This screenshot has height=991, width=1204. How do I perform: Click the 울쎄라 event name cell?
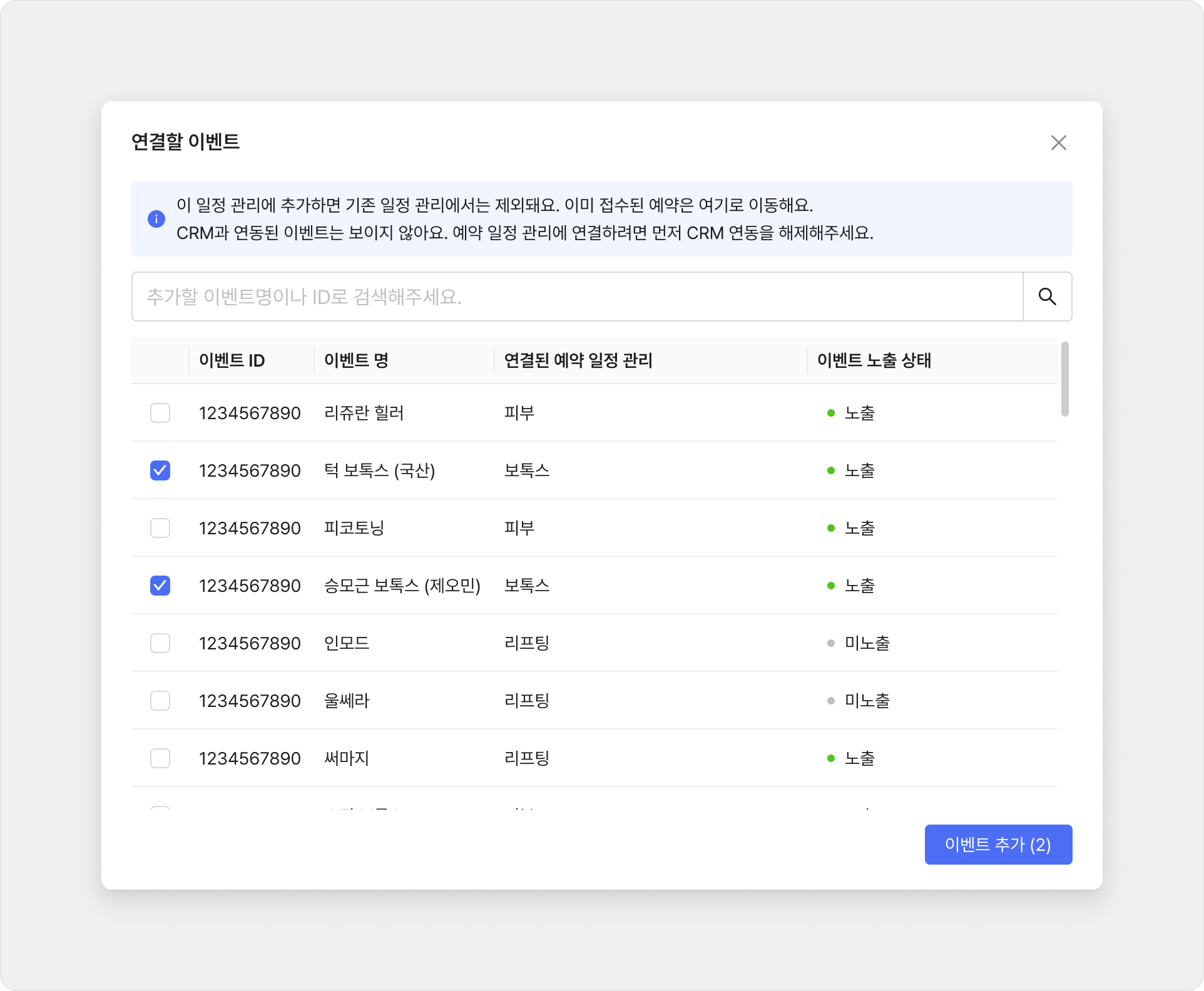coord(347,701)
